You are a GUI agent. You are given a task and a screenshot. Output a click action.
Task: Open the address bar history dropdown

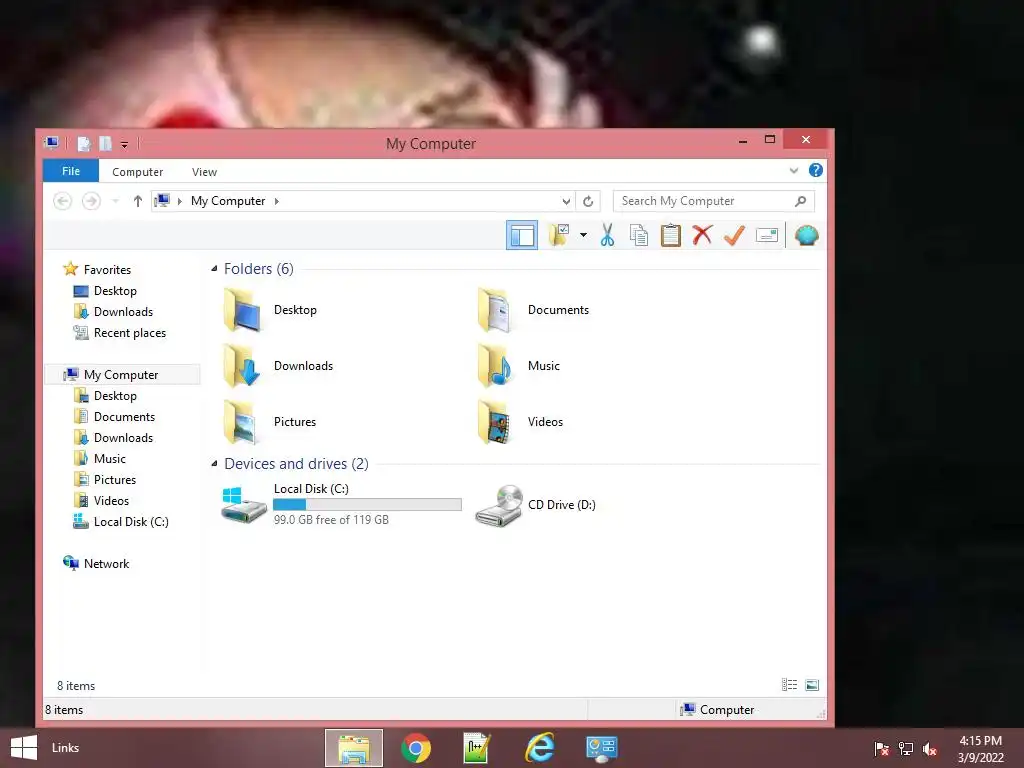[566, 201]
